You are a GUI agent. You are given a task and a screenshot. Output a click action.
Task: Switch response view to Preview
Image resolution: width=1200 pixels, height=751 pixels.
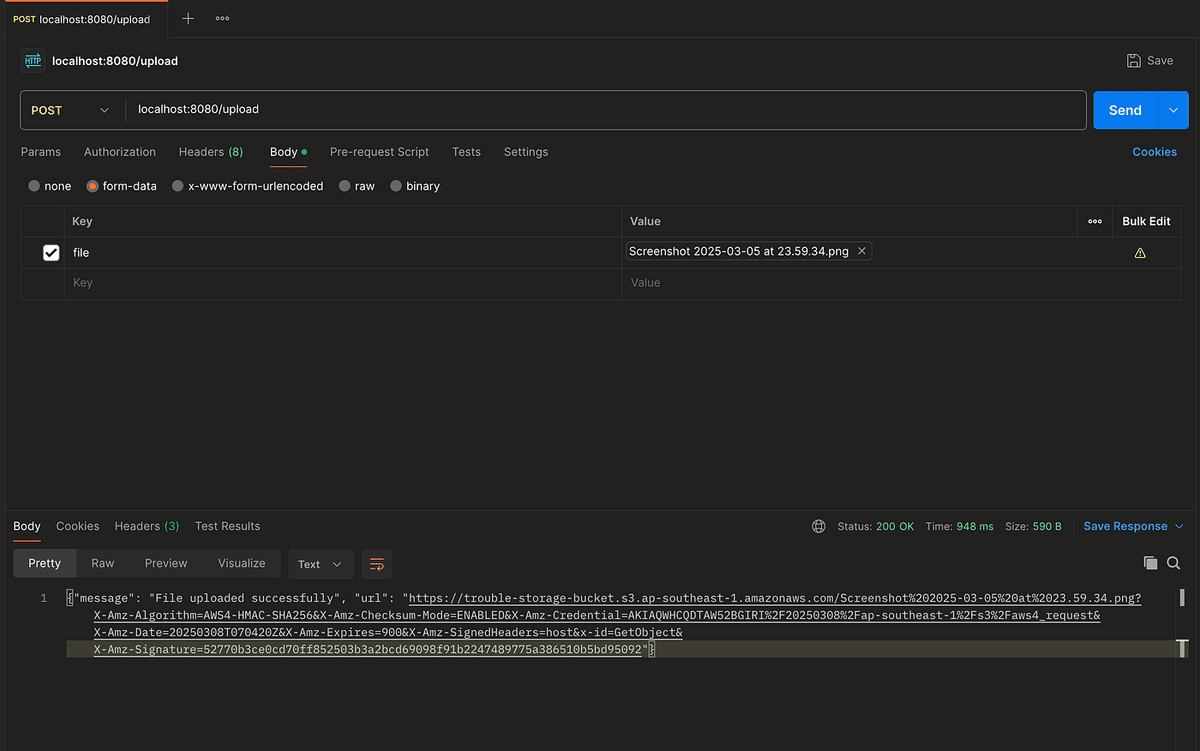coord(166,563)
